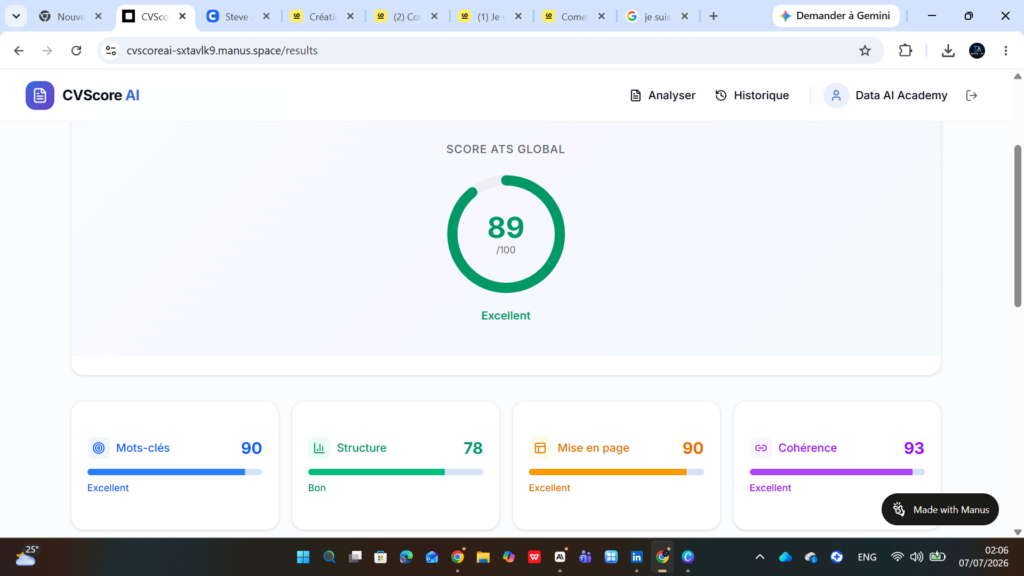Open the Analyser page
The height and width of the screenshot is (576, 1024).
pyautogui.click(x=662, y=95)
